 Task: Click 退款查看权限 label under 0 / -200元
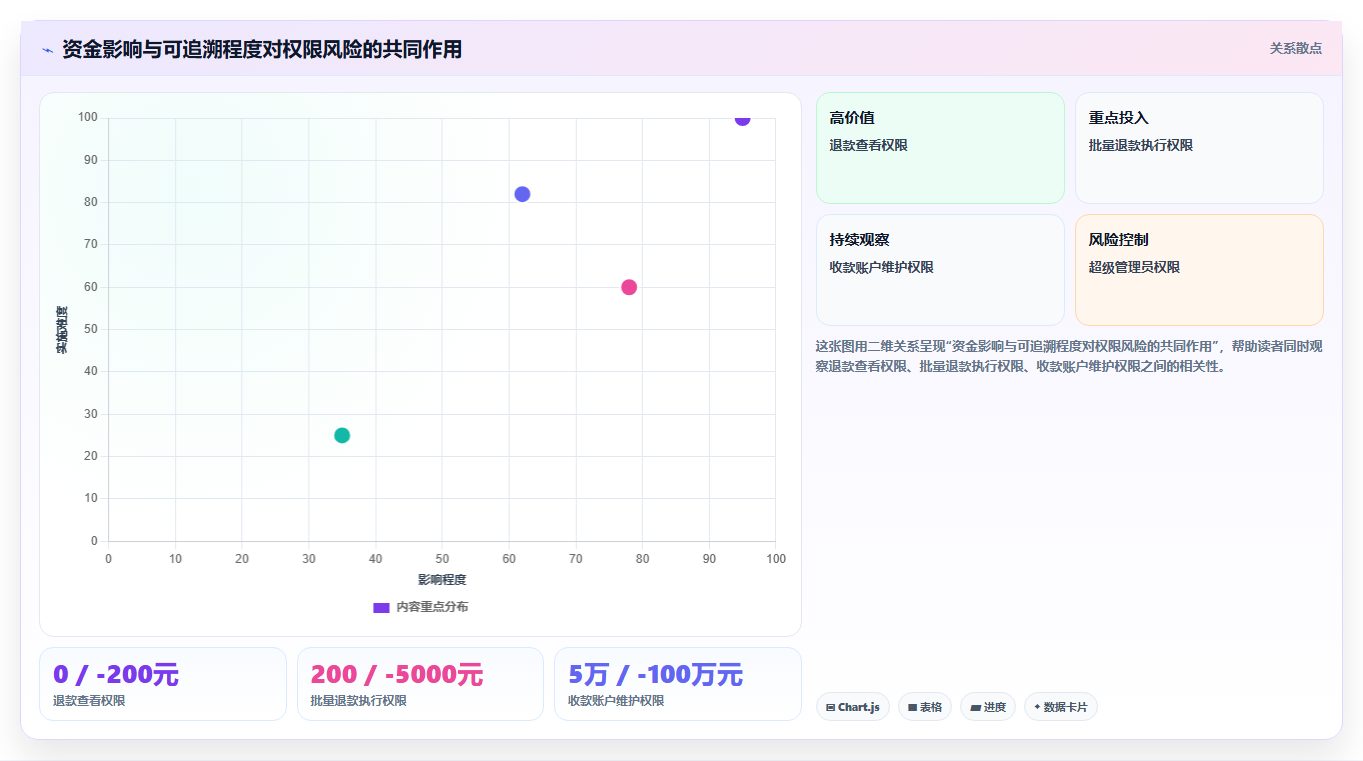point(89,701)
